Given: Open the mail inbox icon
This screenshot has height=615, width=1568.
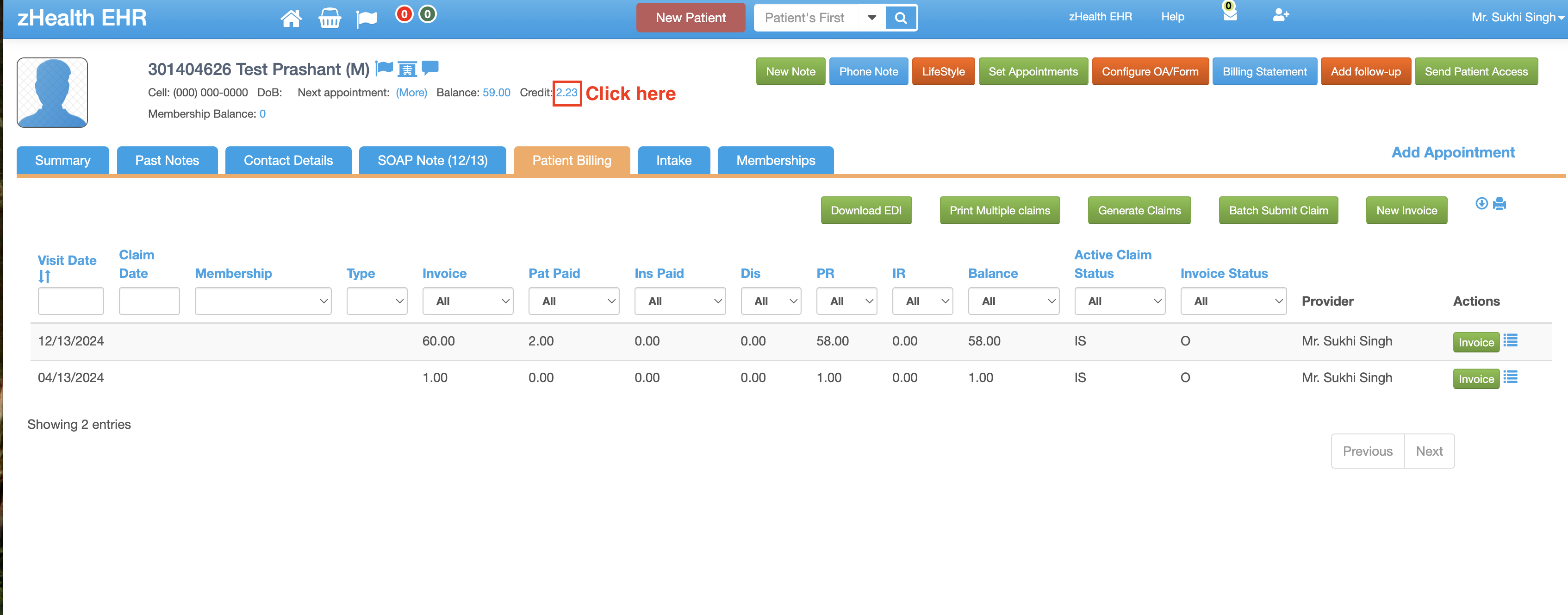Looking at the screenshot, I should (x=1230, y=15).
